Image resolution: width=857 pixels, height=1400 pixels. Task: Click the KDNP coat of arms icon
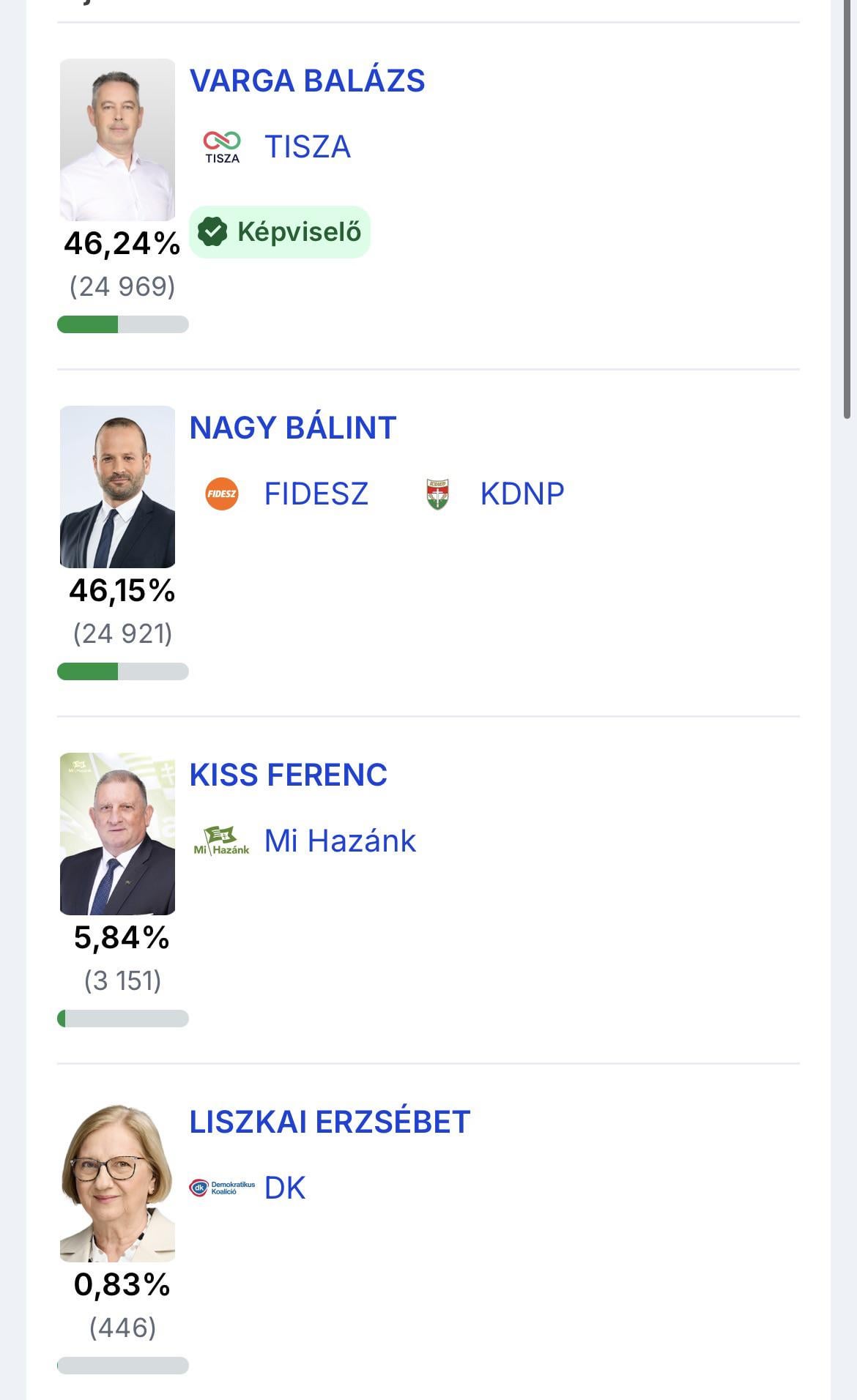[x=437, y=494]
